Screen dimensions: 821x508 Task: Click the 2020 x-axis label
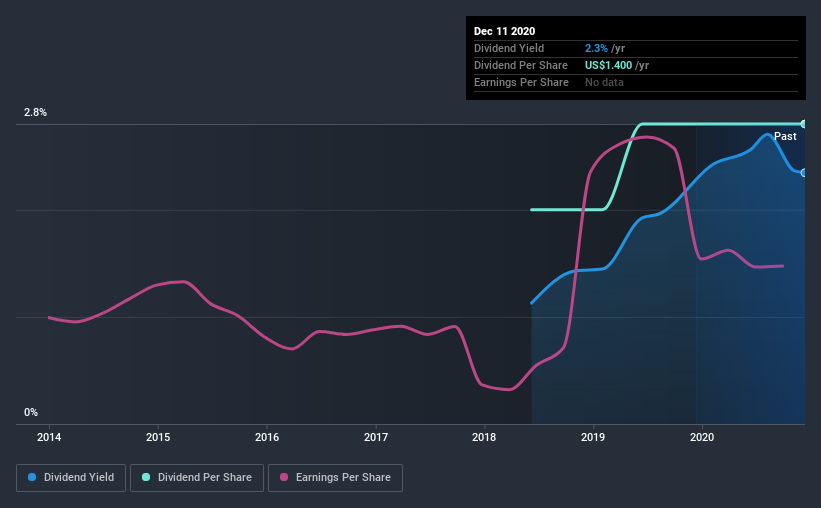(702, 437)
